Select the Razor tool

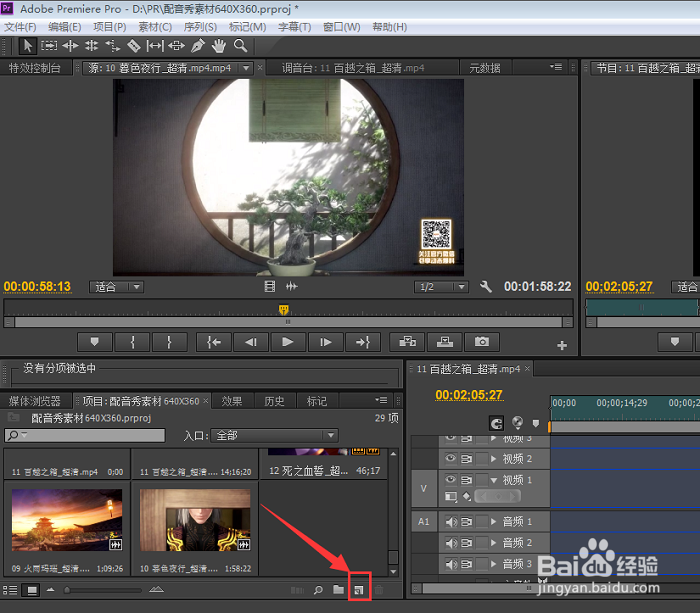133,46
